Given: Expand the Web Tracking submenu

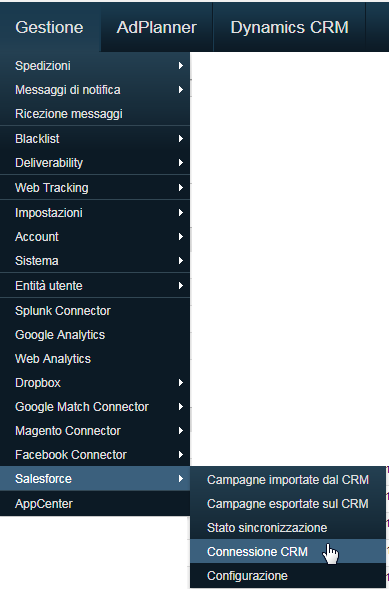Looking at the screenshot, I should point(95,187).
